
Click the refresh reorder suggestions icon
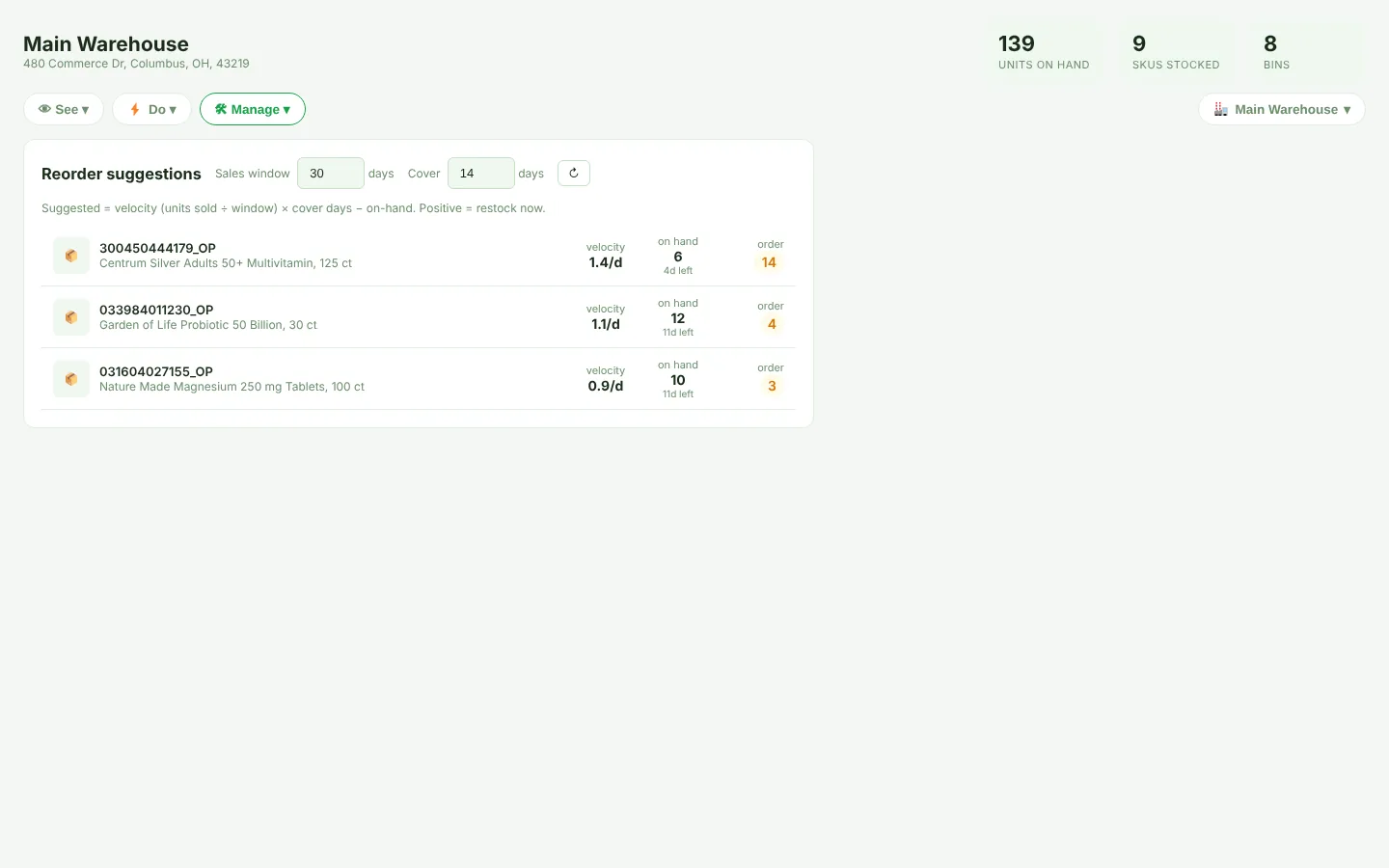(574, 174)
